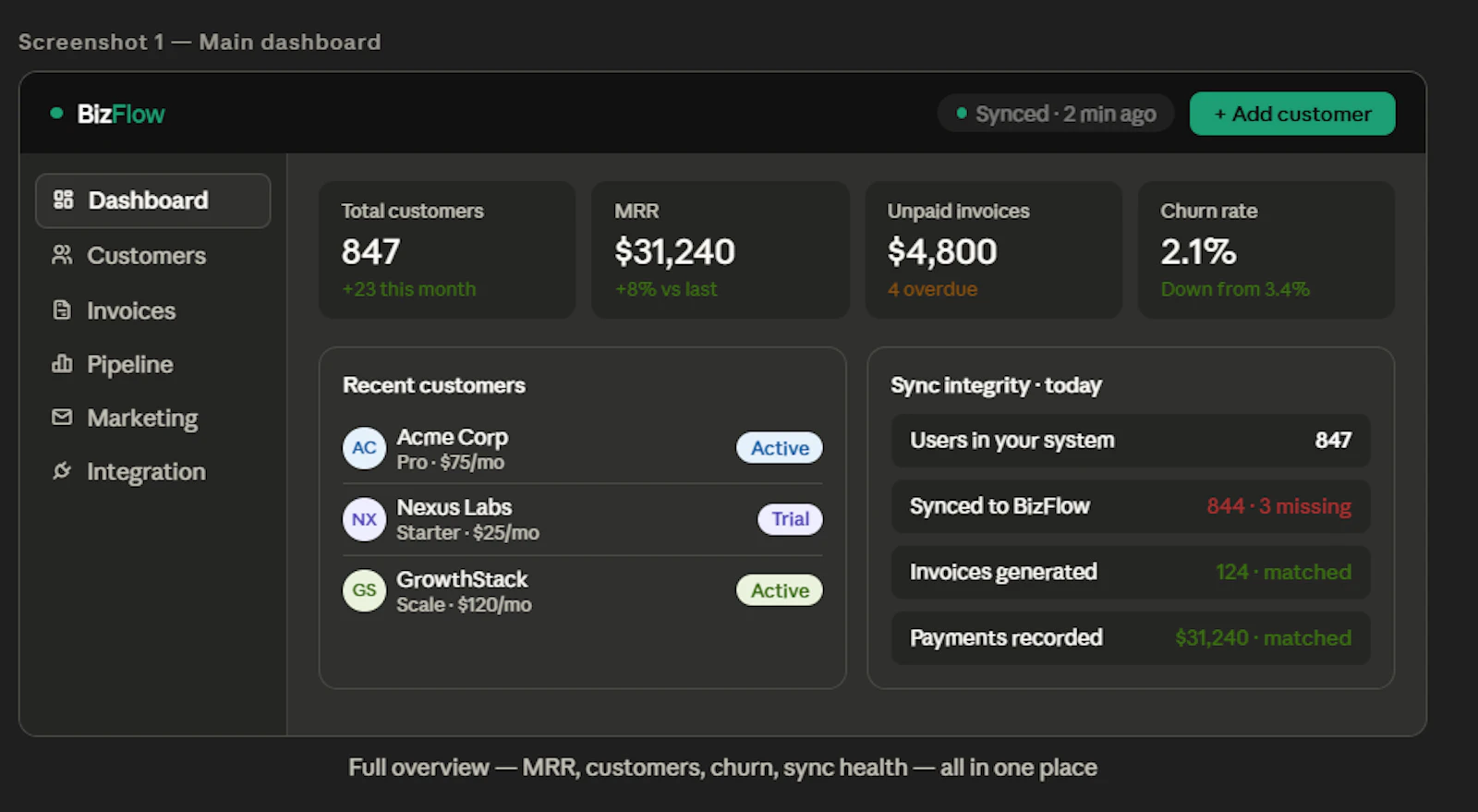The image size is (1478, 812).
Task: Click the +8% vs last text
Action: click(x=666, y=289)
